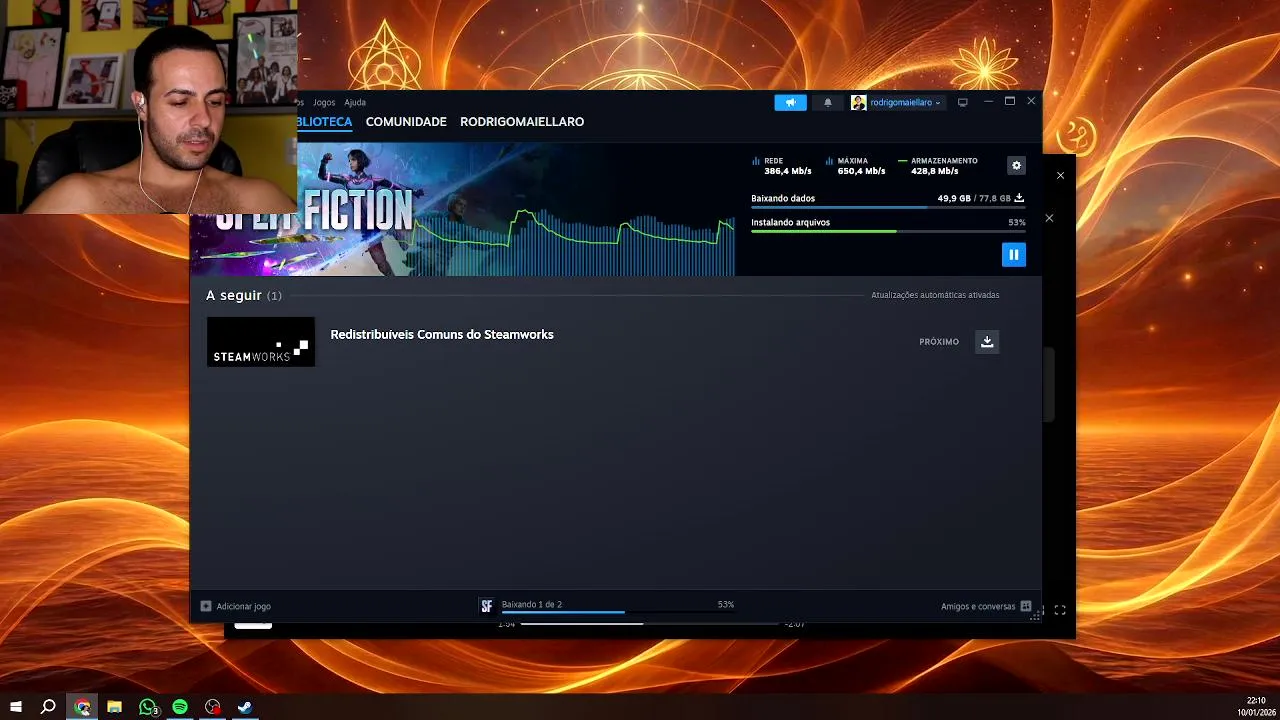This screenshot has width=1280, height=720.
Task: Open the Steamworks thumbnail
Action: 261,342
